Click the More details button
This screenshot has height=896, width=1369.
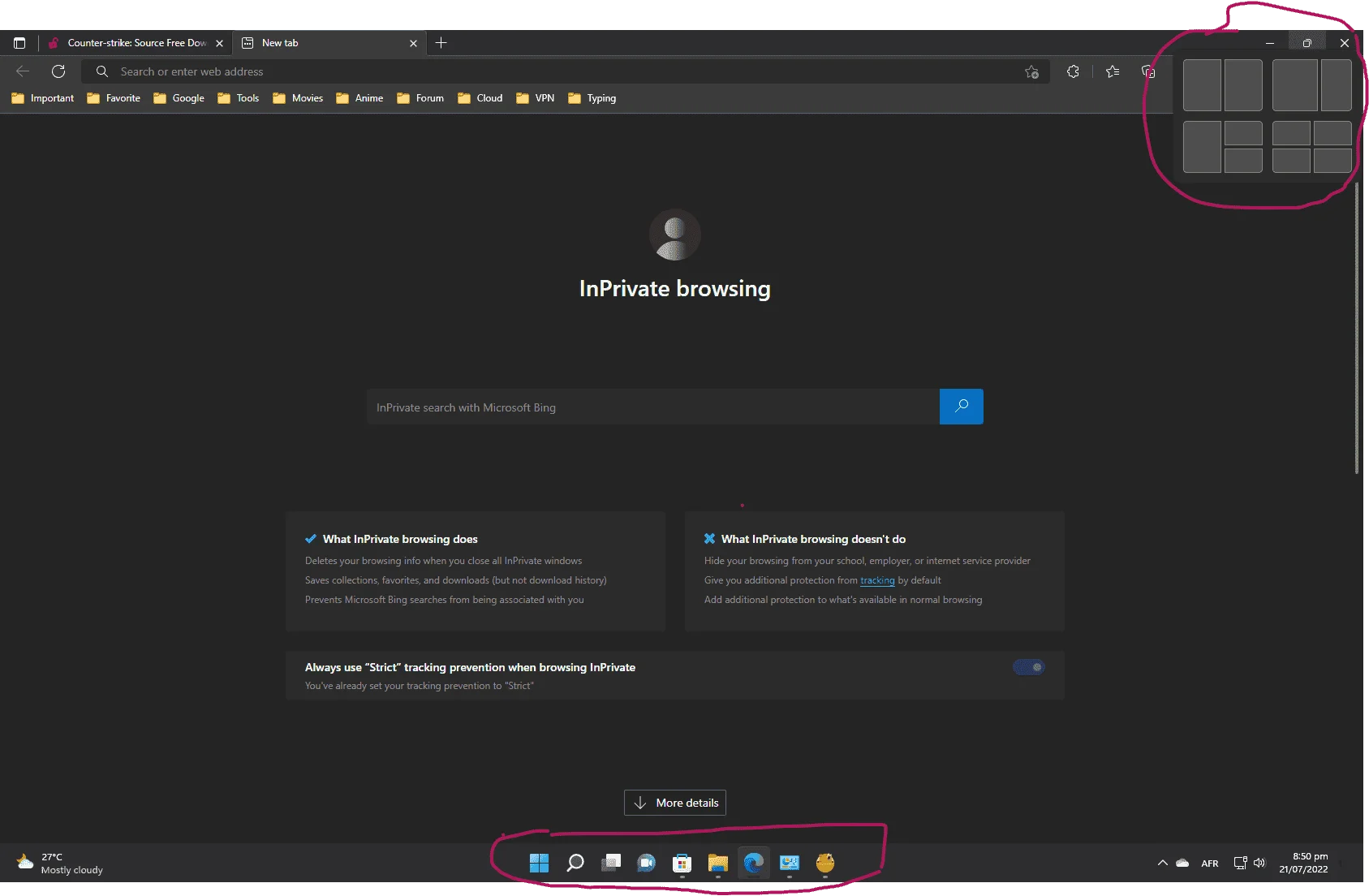(x=675, y=803)
